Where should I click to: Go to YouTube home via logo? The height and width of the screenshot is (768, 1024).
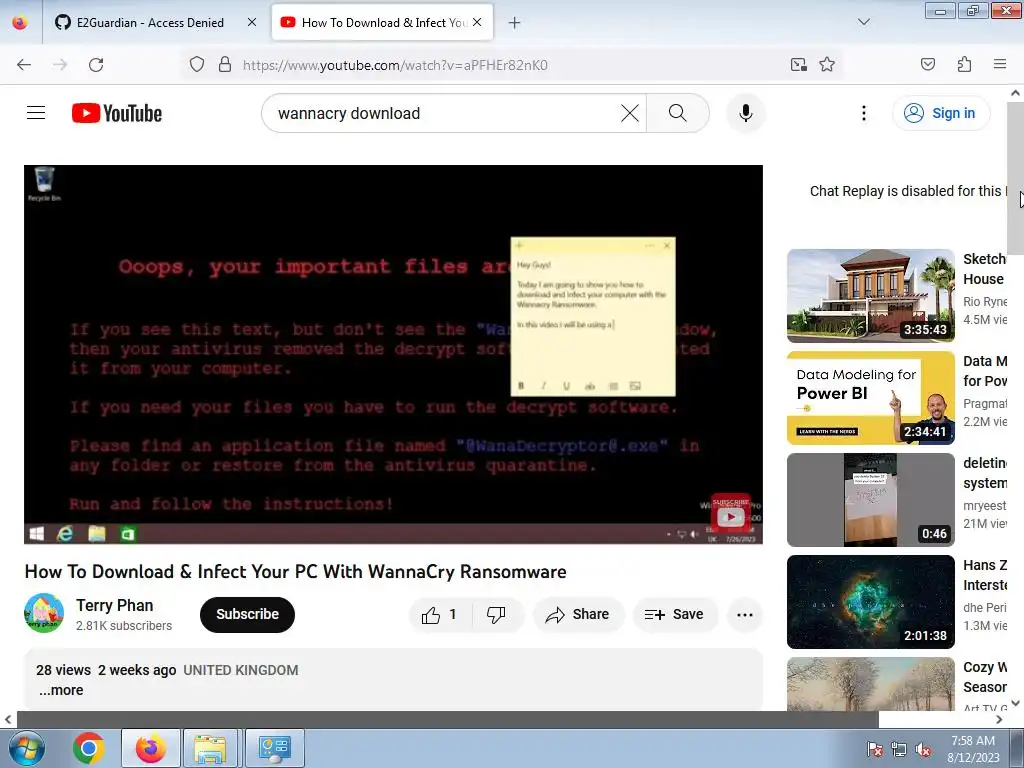[117, 113]
